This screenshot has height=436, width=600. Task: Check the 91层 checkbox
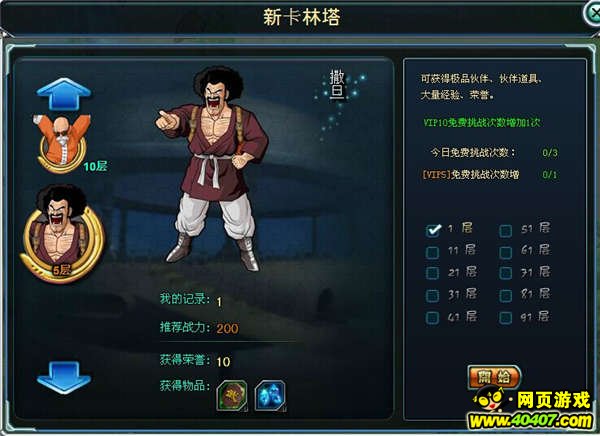click(505, 318)
